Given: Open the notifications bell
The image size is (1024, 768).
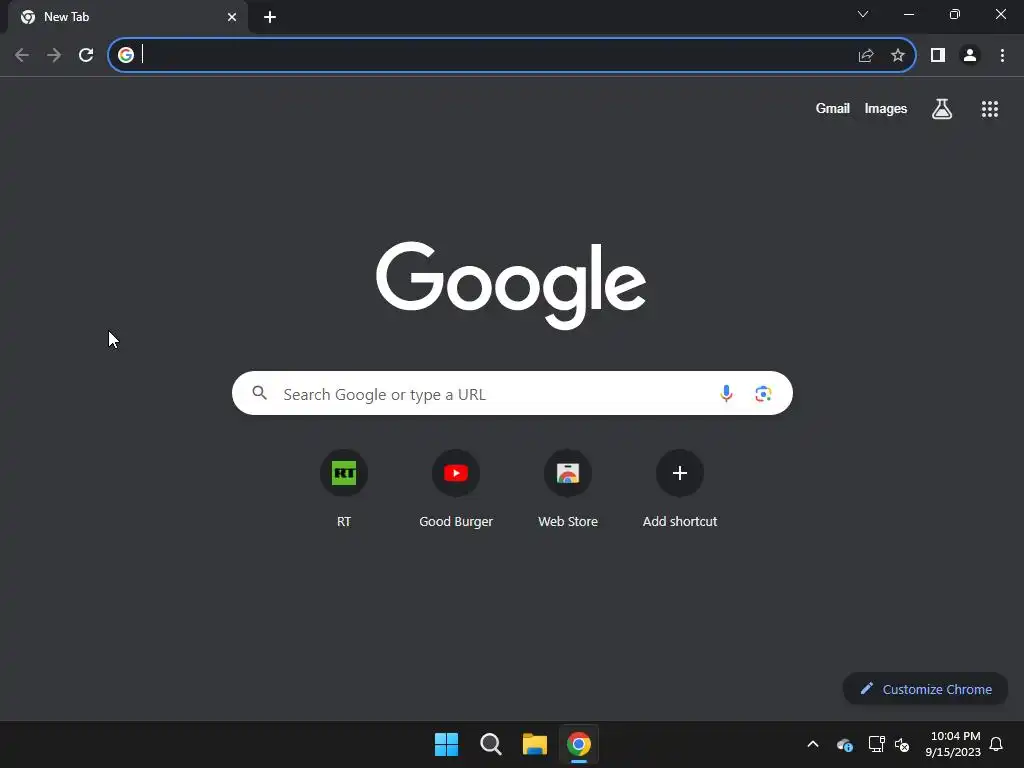Looking at the screenshot, I should coord(997,744).
